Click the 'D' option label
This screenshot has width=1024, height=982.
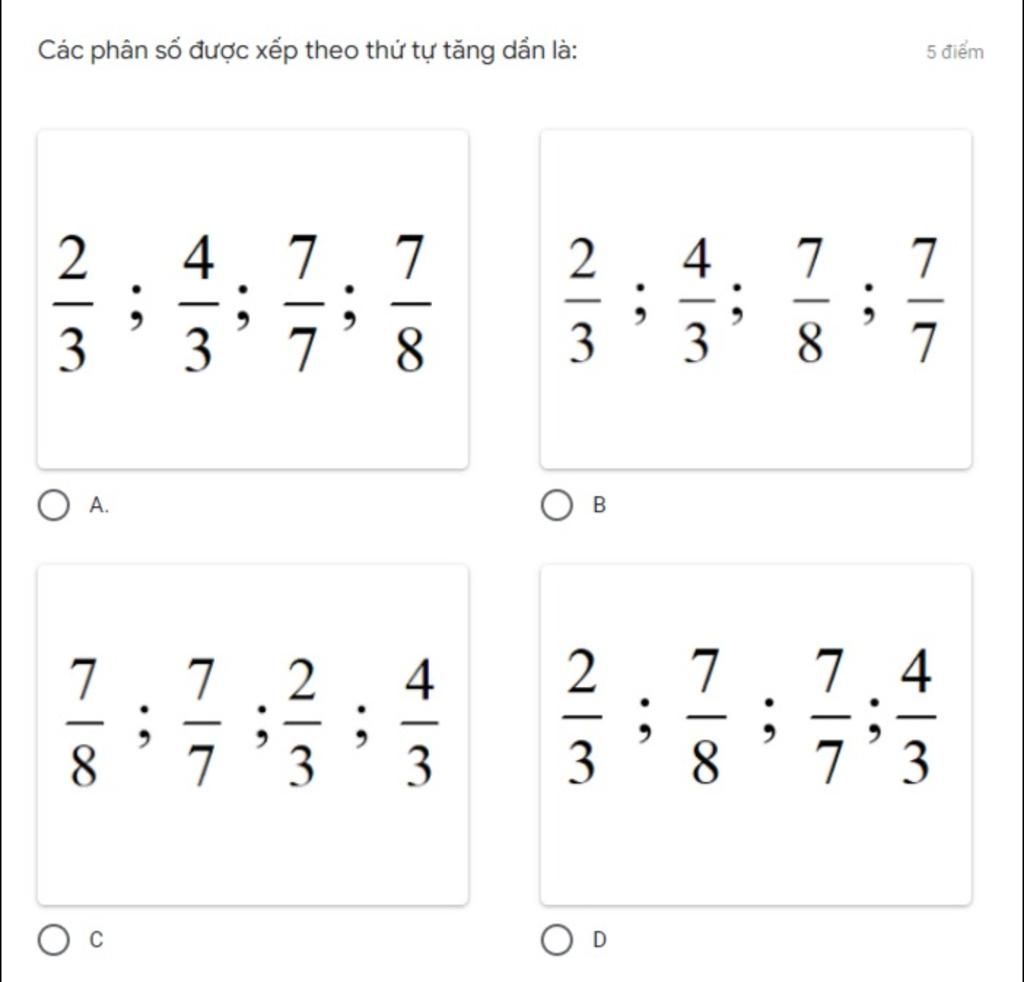point(600,940)
